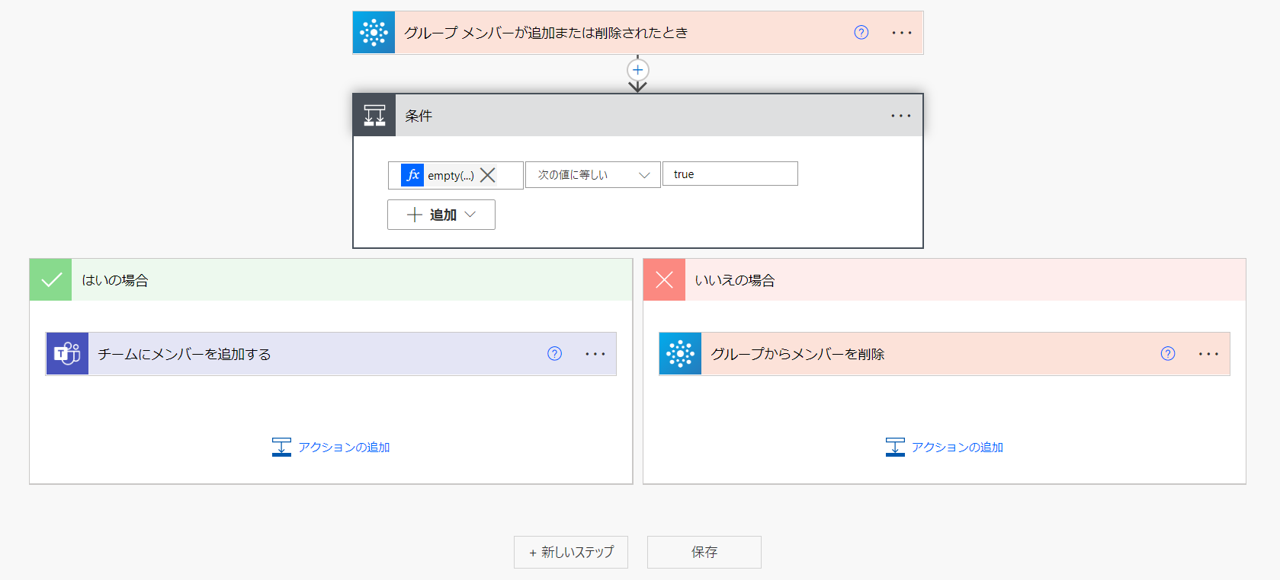Open the trigger card options menu
Viewport: 1280px width, 580px height.
[x=901, y=32]
